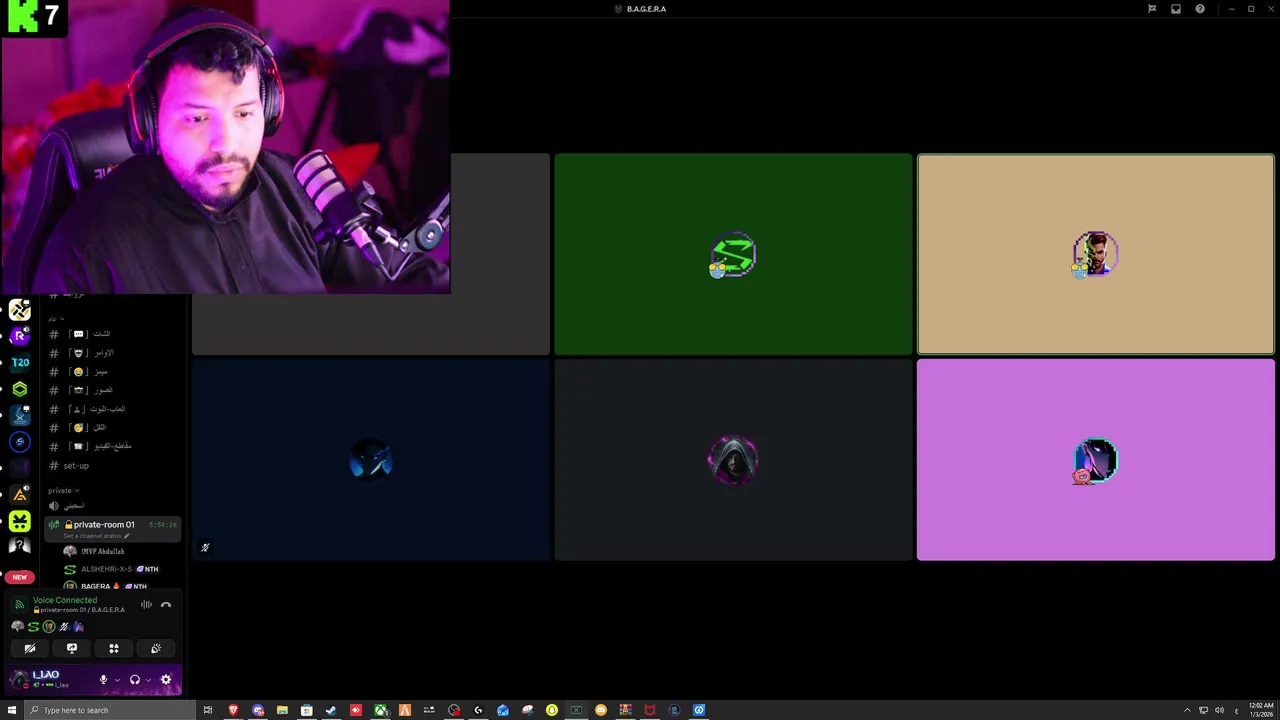The image size is (1280, 720).
Task: Open voice connection signal details icon
Action: coord(18,604)
